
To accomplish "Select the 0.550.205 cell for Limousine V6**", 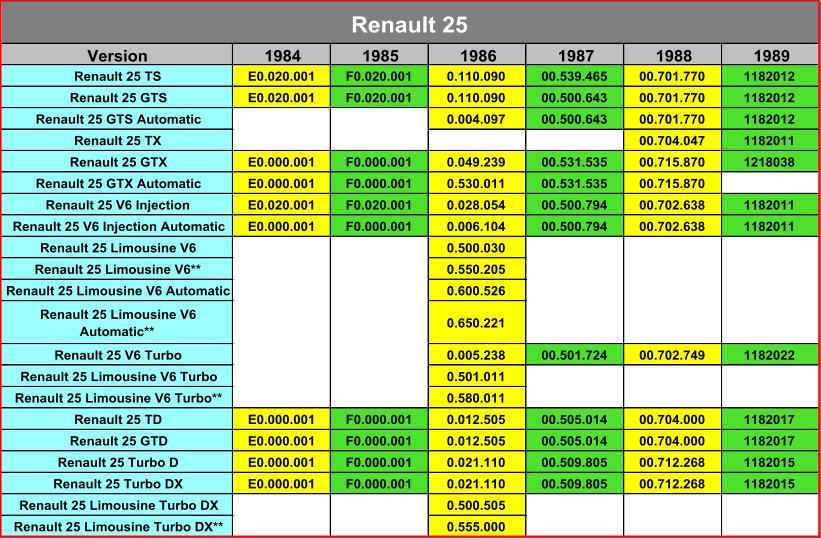I will click(x=476, y=269).
